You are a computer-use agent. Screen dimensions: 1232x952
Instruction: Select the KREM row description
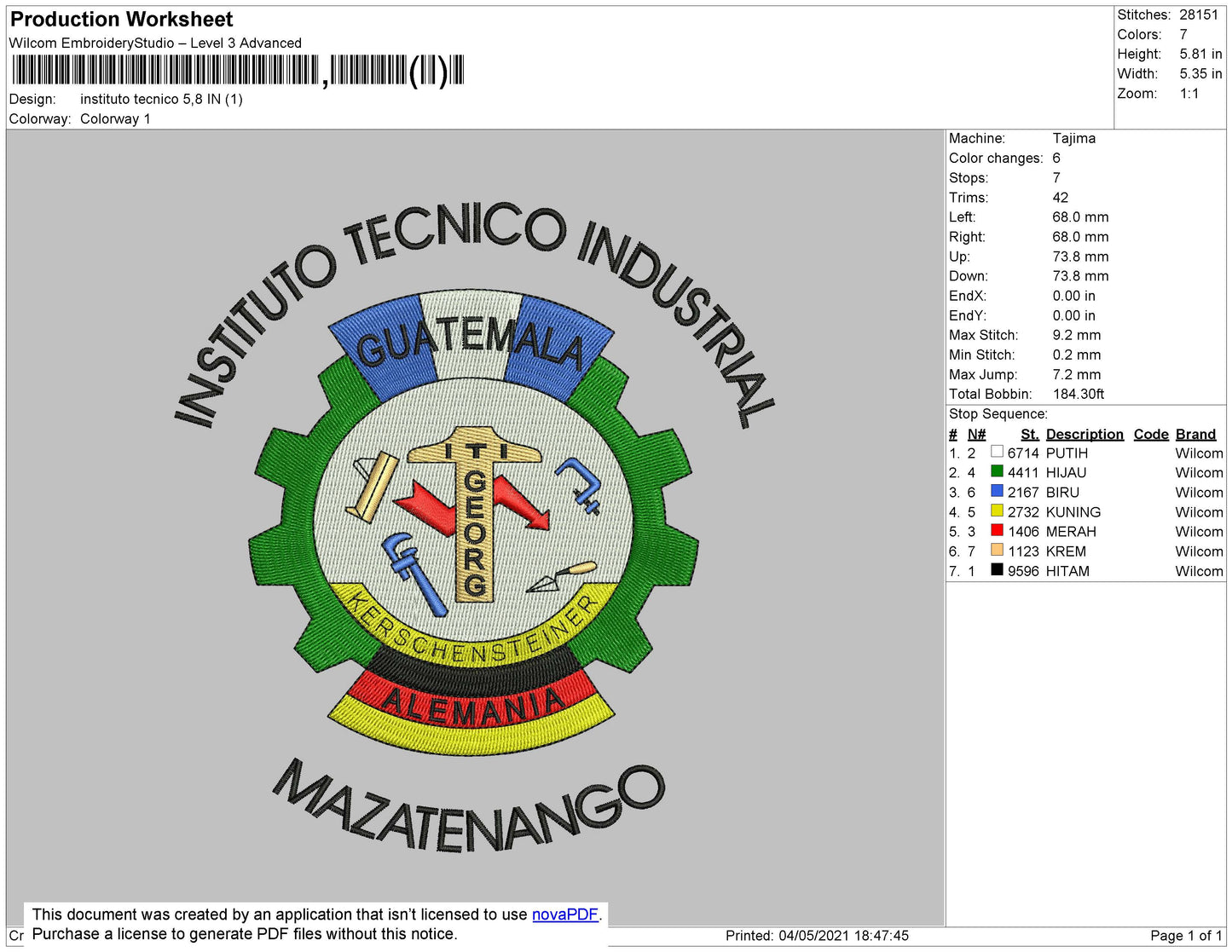[x=1066, y=551]
